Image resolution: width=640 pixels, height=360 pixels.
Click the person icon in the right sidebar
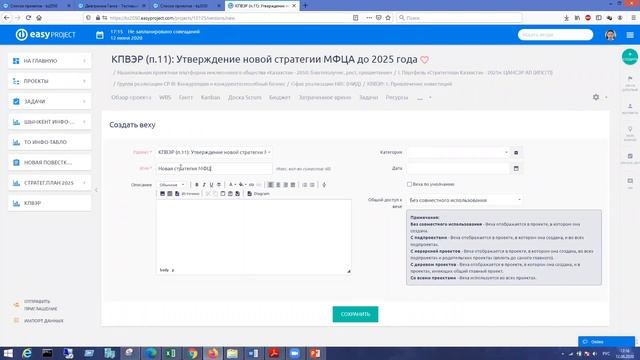tap(630, 106)
